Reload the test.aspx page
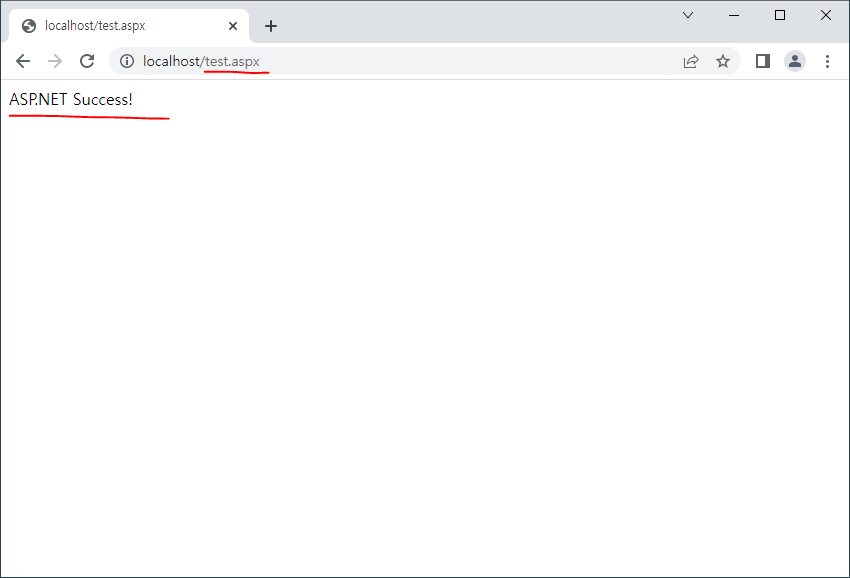The image size is (850, 578). tap(87, 61)
